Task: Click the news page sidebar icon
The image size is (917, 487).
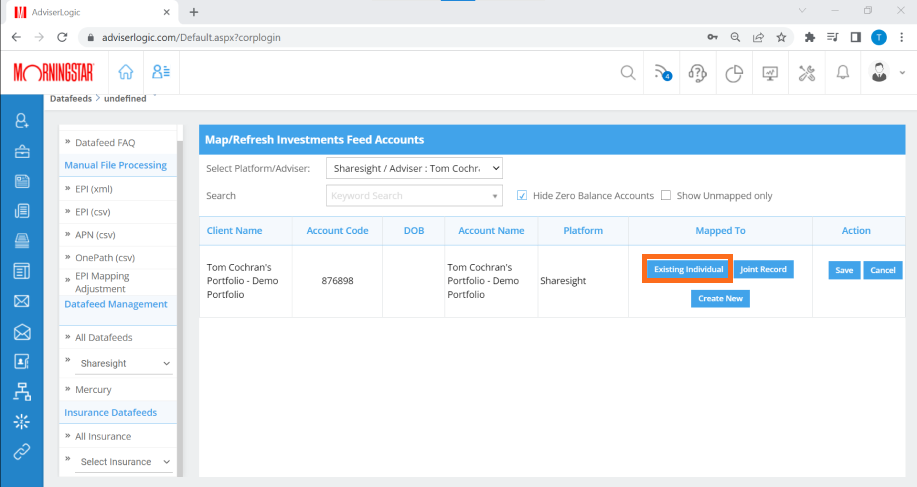Action: click(x=22, y=271)
